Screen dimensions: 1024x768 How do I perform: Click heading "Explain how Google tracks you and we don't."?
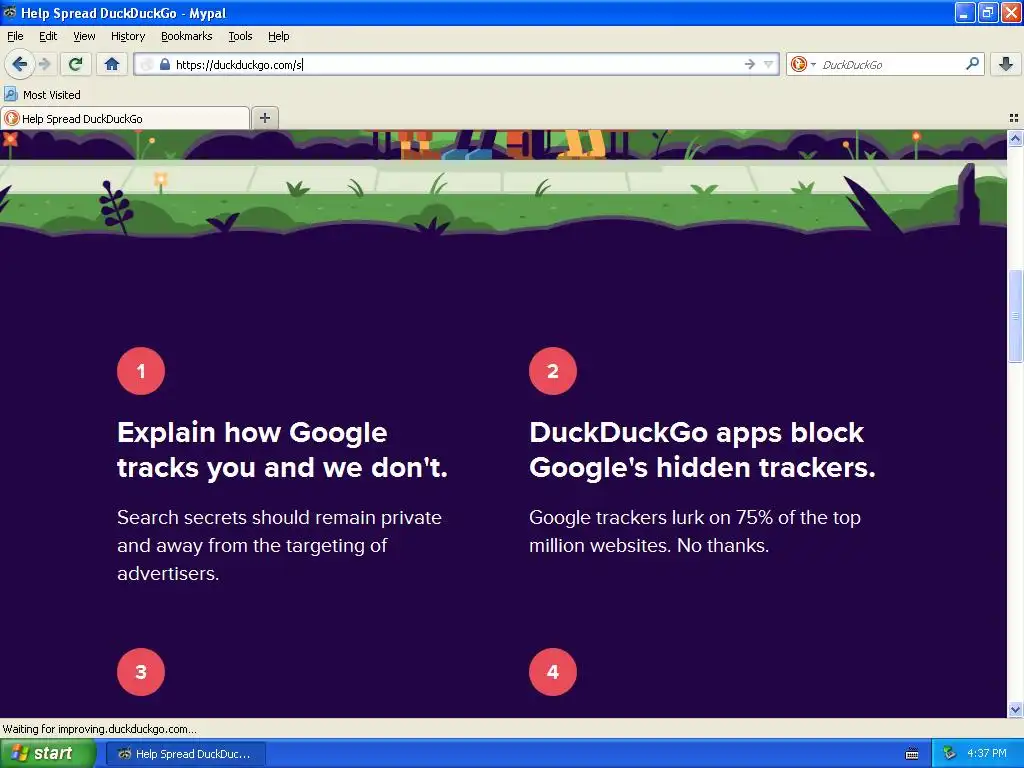[x=282, y=450]
